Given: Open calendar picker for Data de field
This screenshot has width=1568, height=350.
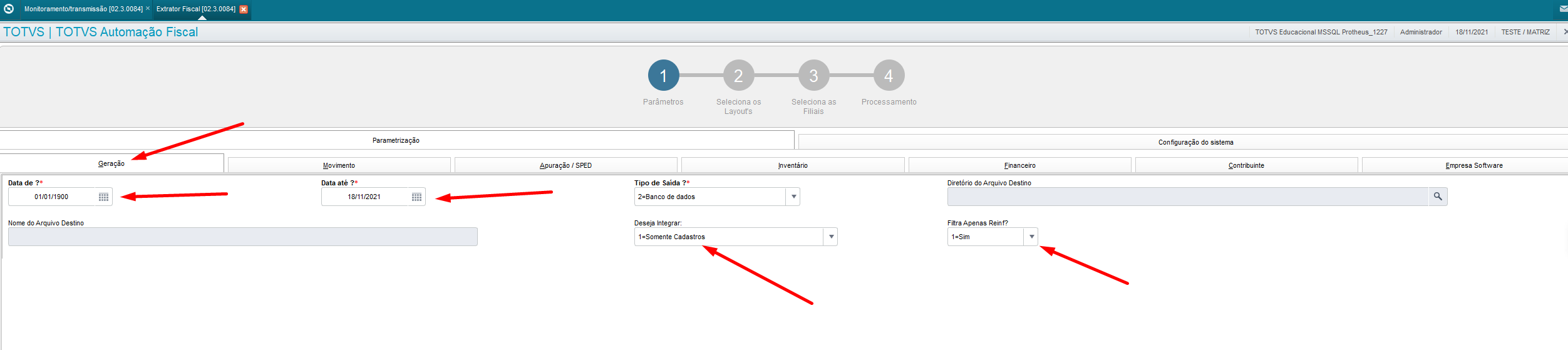Looking at the screenshot, I should [x=104, y=197].
